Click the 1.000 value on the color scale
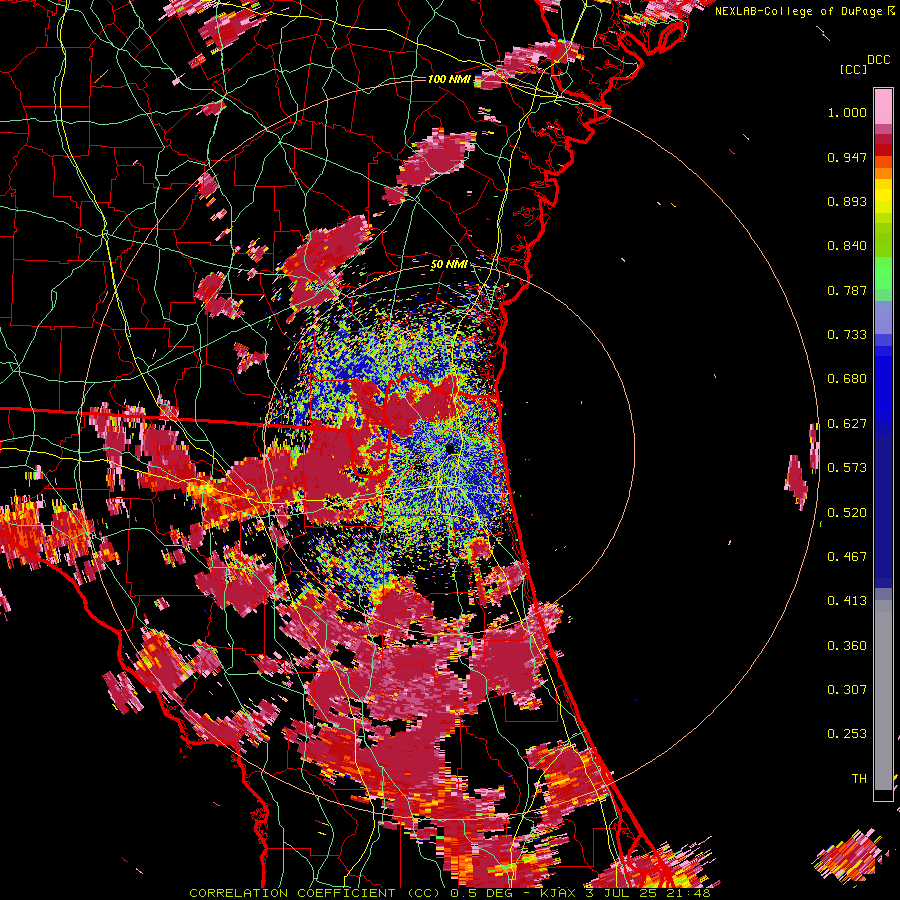This screenshot has width=900, height=900. [x=847, y=112]
